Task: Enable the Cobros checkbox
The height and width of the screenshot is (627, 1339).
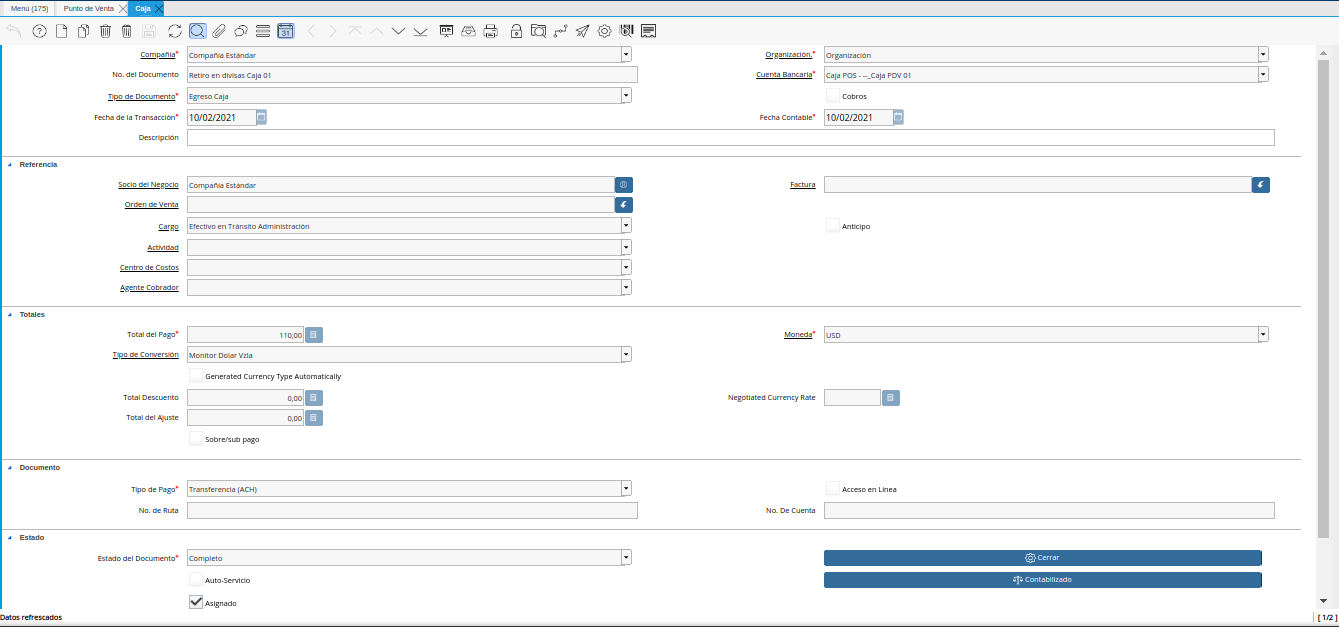Action: [833, 96]
